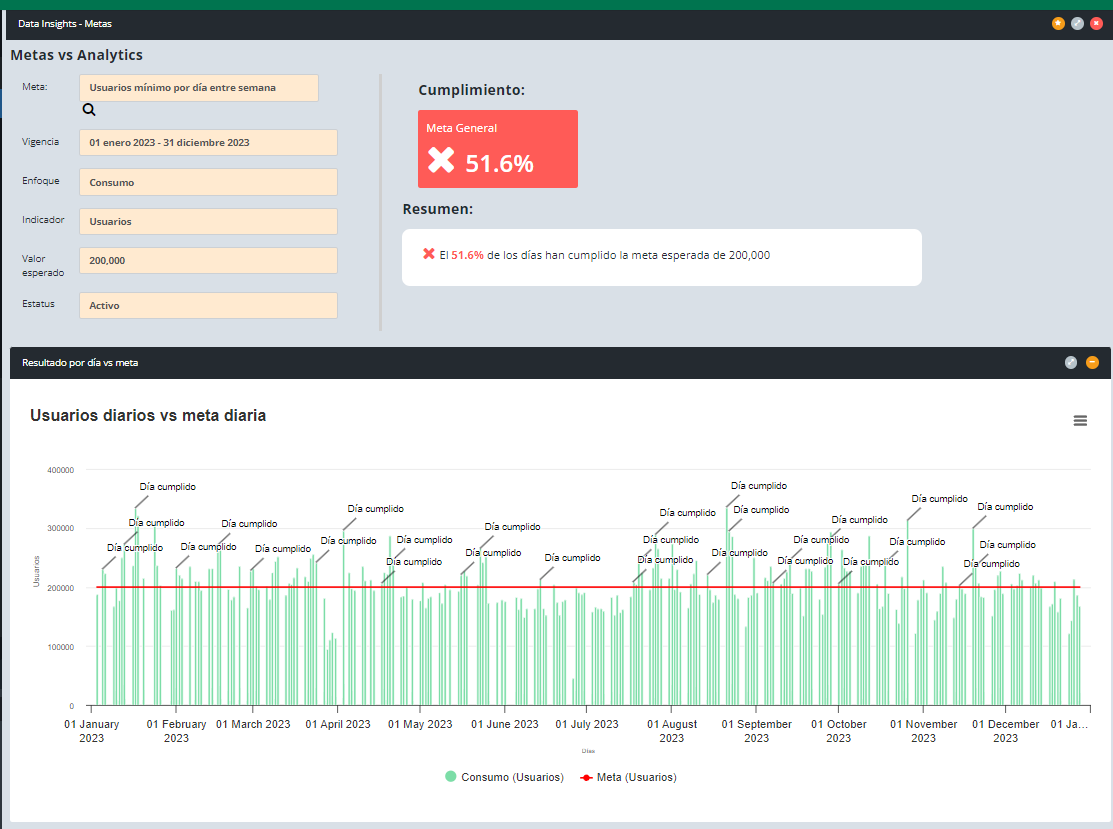
Task: Click the red Meta General 51.6% card
Action: point(497,149)
